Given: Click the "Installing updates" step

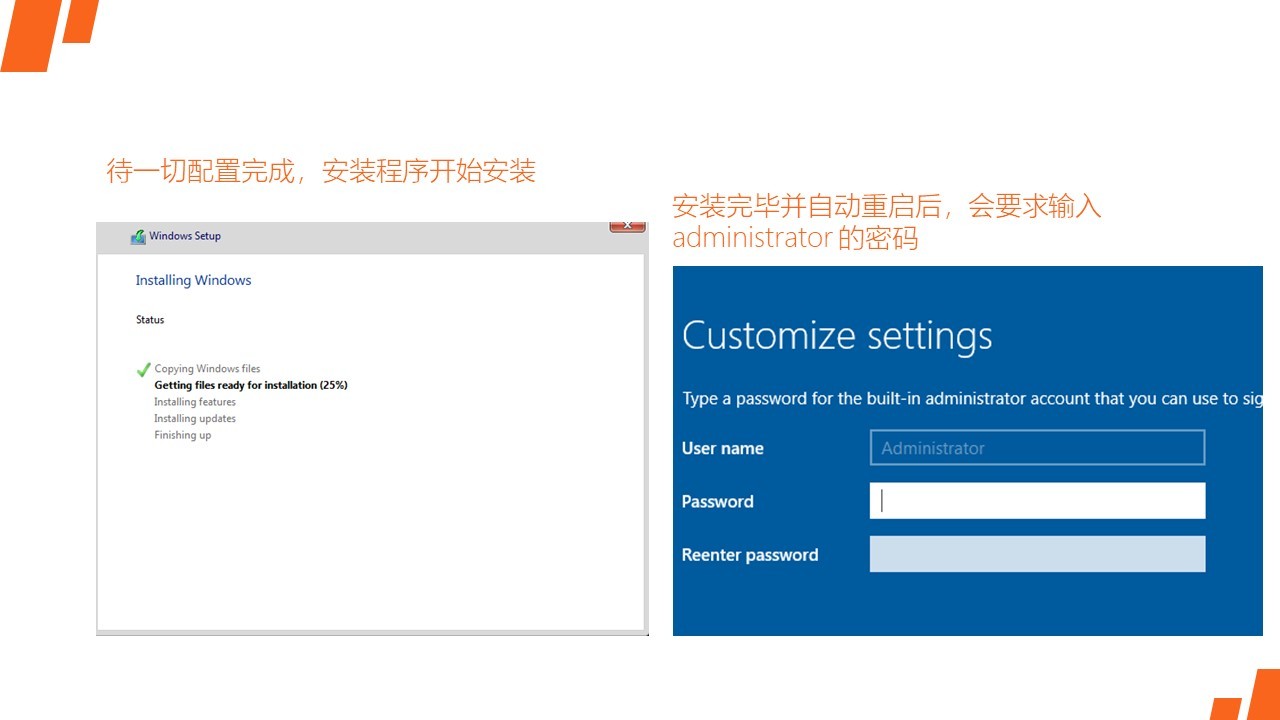Looking at the screenshot, I should 195,419.
